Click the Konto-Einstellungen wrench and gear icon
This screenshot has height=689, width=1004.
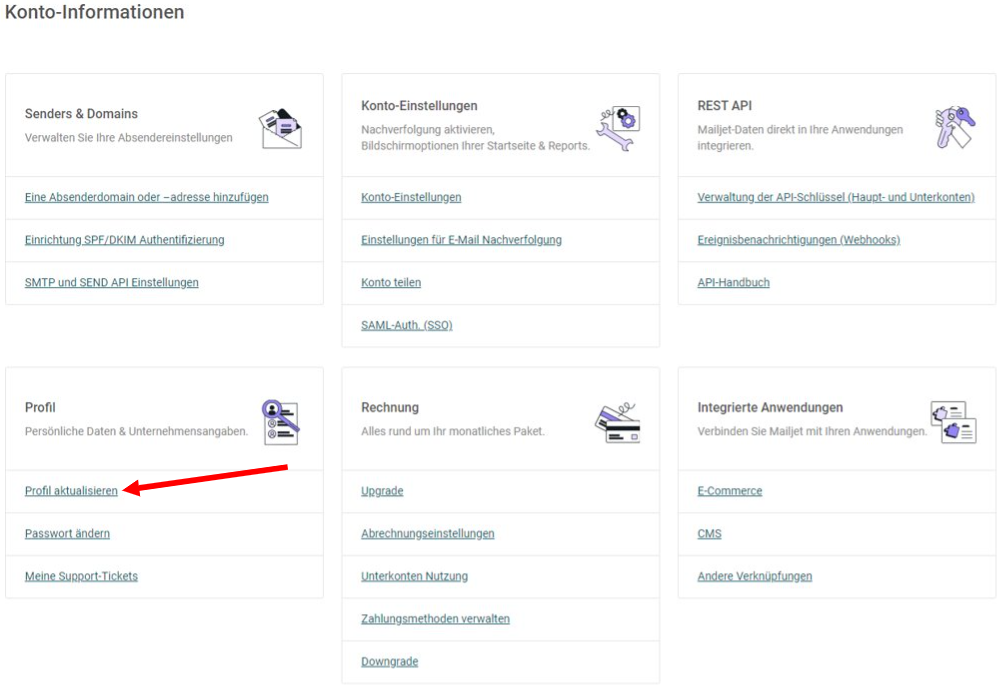coord(618,128)
